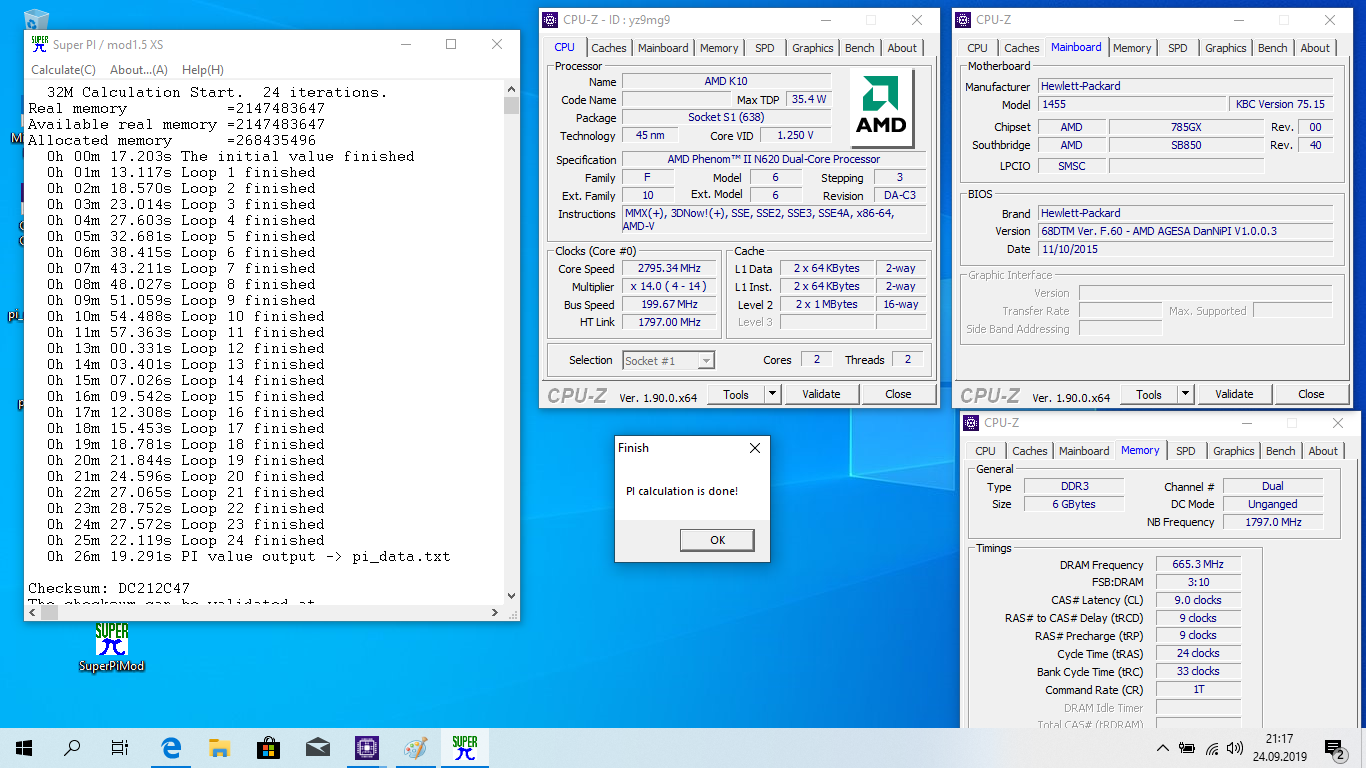Viewport: 1366px width, 768px height.
Task: Open the Action Center notifications icon
Action: click(1334, 747)
